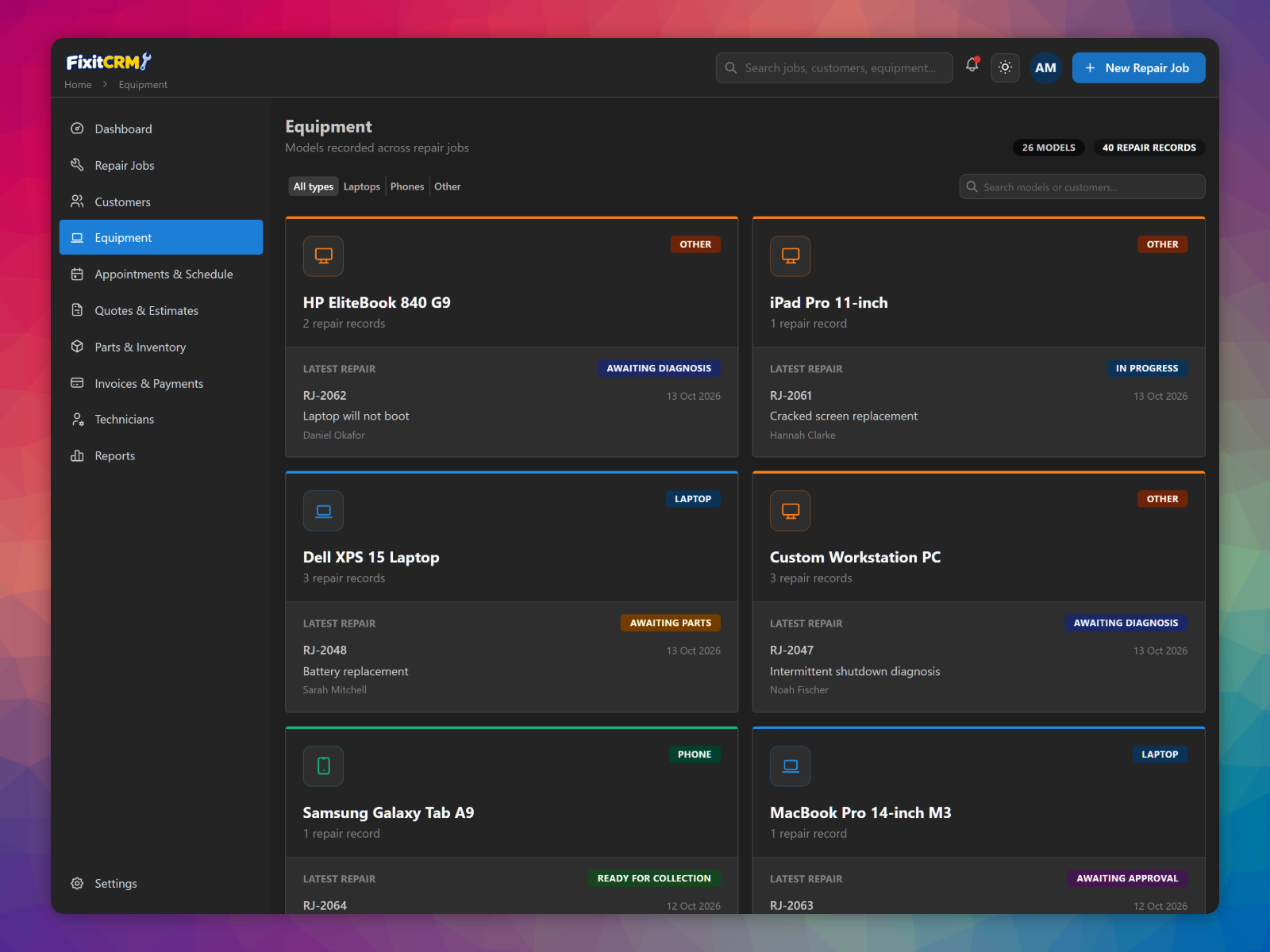Open Appointments & Schedule page
Image resolution: width=1270 pixels, height=952 pixels.
(161, 274)
